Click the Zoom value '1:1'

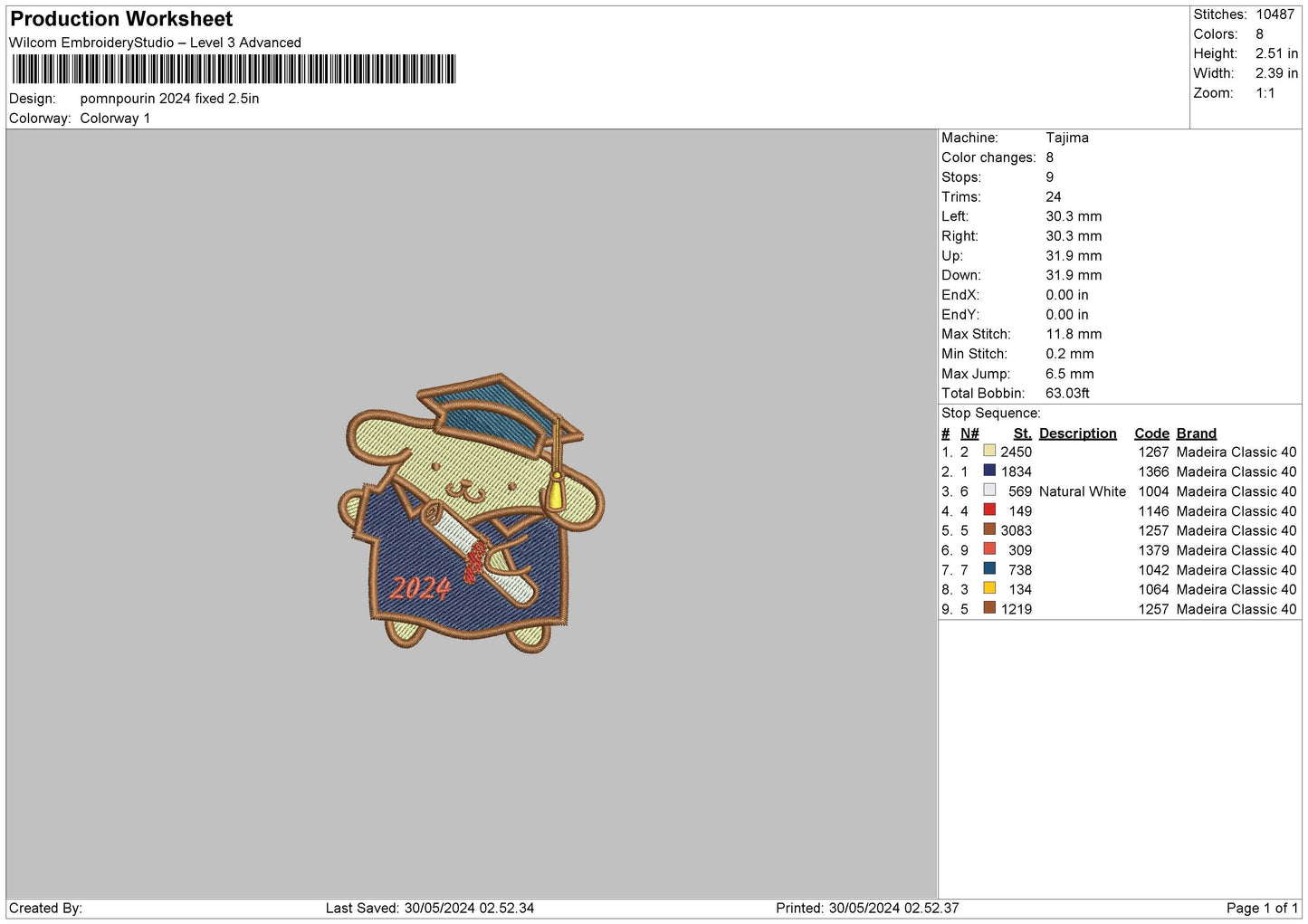click(x=1265, y=93)
